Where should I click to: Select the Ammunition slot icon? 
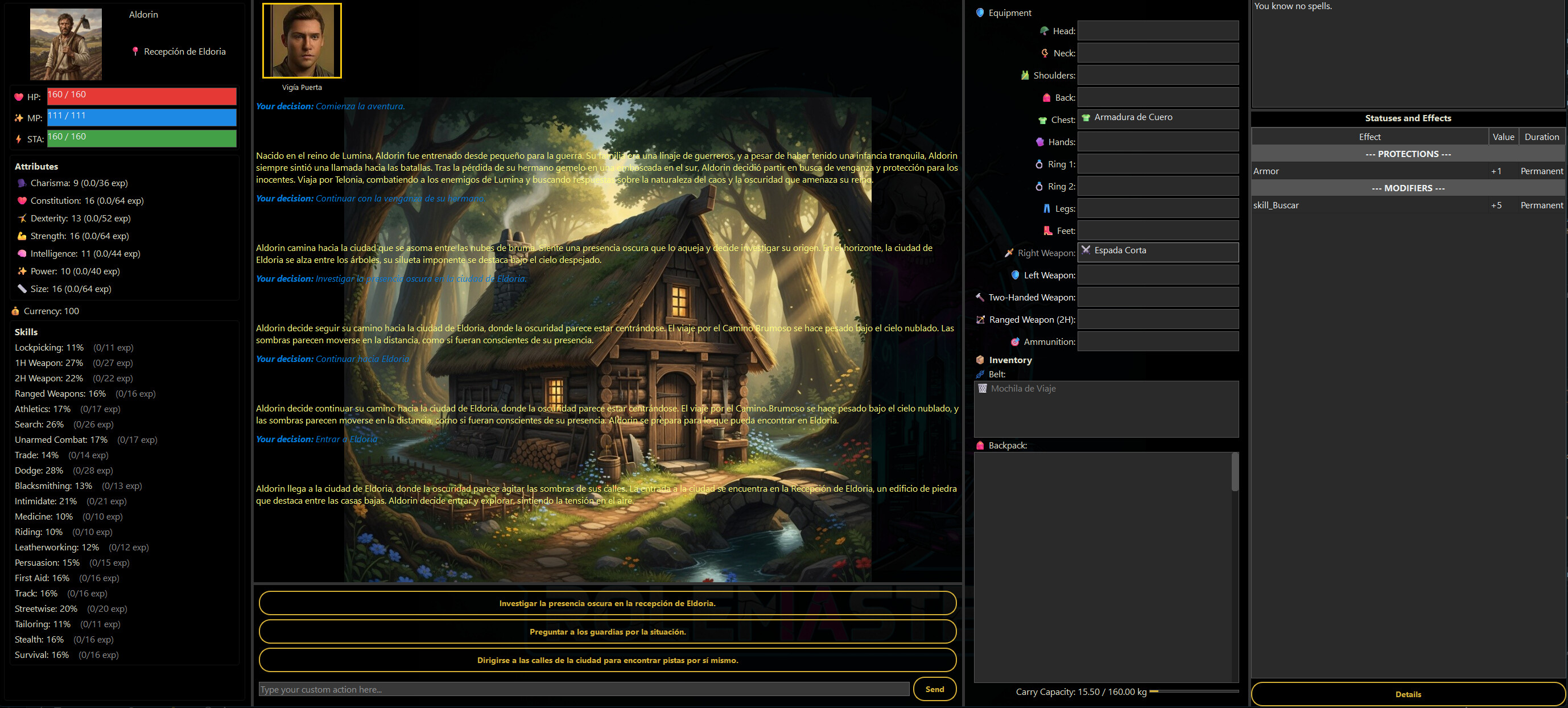(1016, 341)
